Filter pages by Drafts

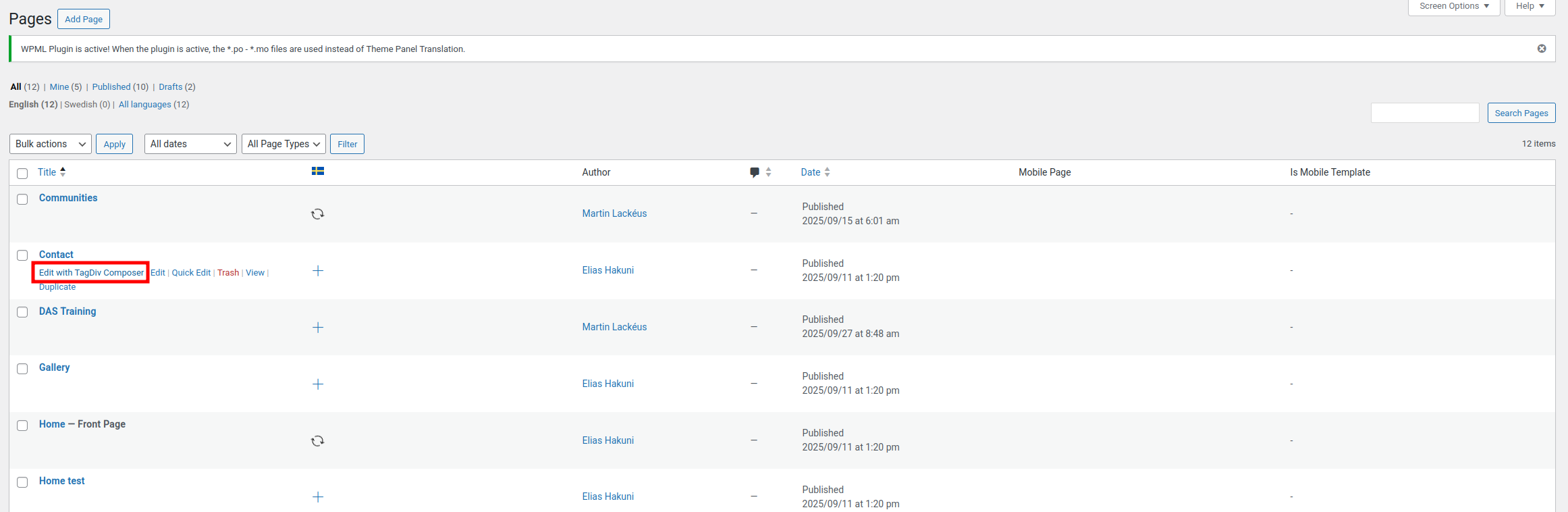170,87
